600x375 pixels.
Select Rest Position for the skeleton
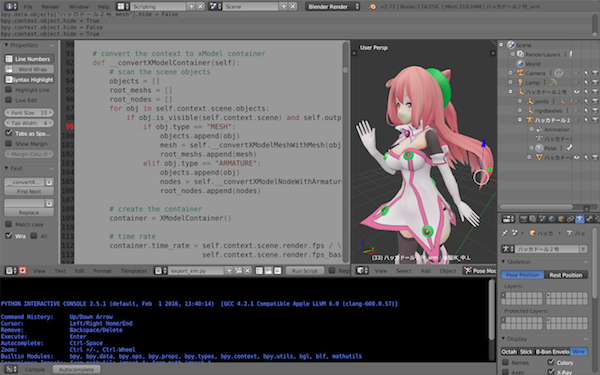[566, 275]
